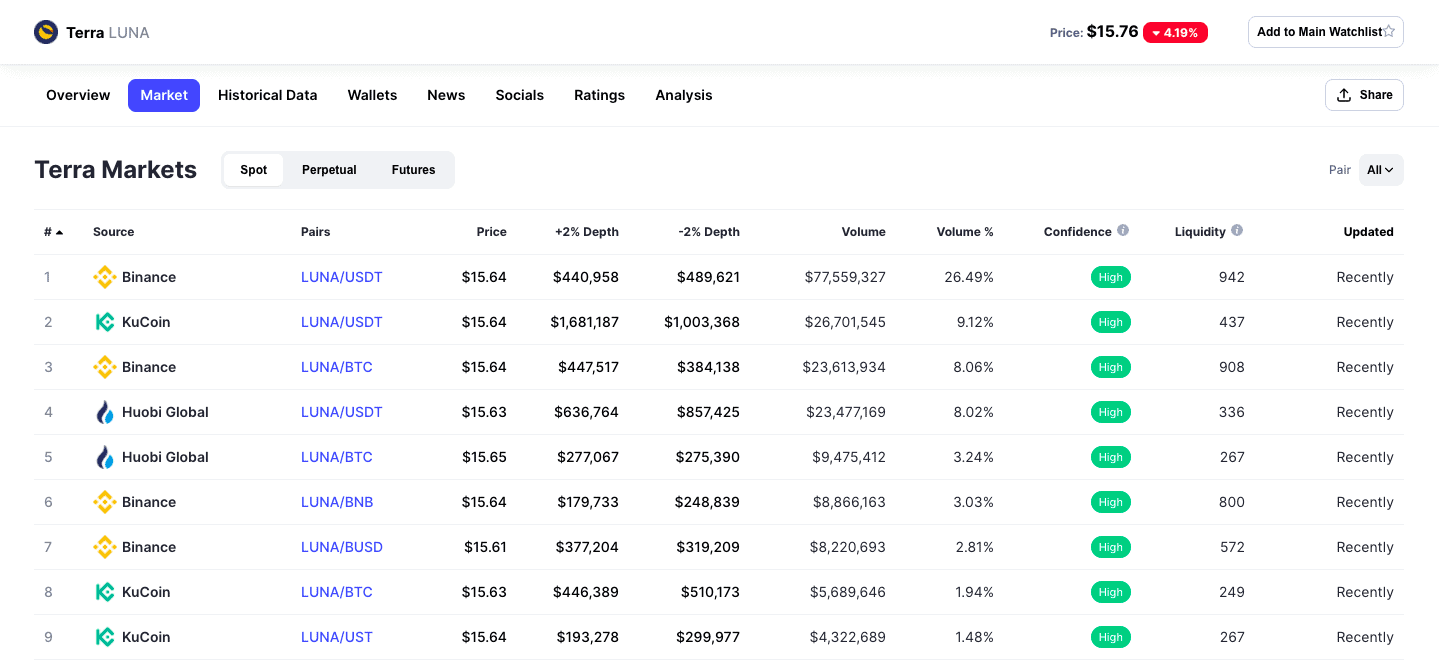Sort by the Source column header
This screenshot has height=663, width=1439.
tap(113, 232)
